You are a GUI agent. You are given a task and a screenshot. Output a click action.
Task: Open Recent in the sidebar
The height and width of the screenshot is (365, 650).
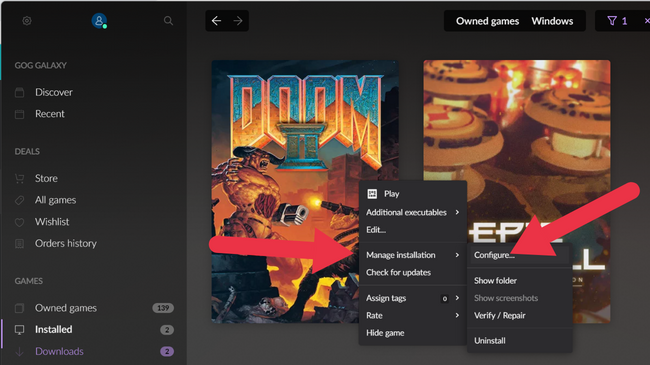point(50,114)
